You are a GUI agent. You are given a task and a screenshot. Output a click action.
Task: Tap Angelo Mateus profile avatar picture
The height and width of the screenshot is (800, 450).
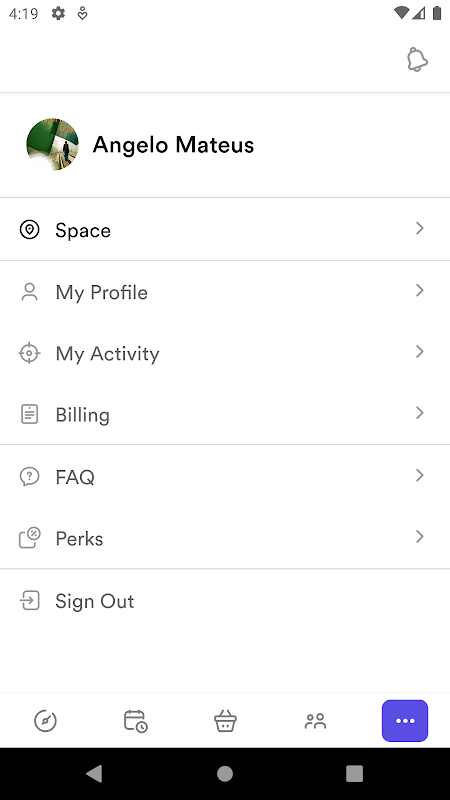point(53,144)
